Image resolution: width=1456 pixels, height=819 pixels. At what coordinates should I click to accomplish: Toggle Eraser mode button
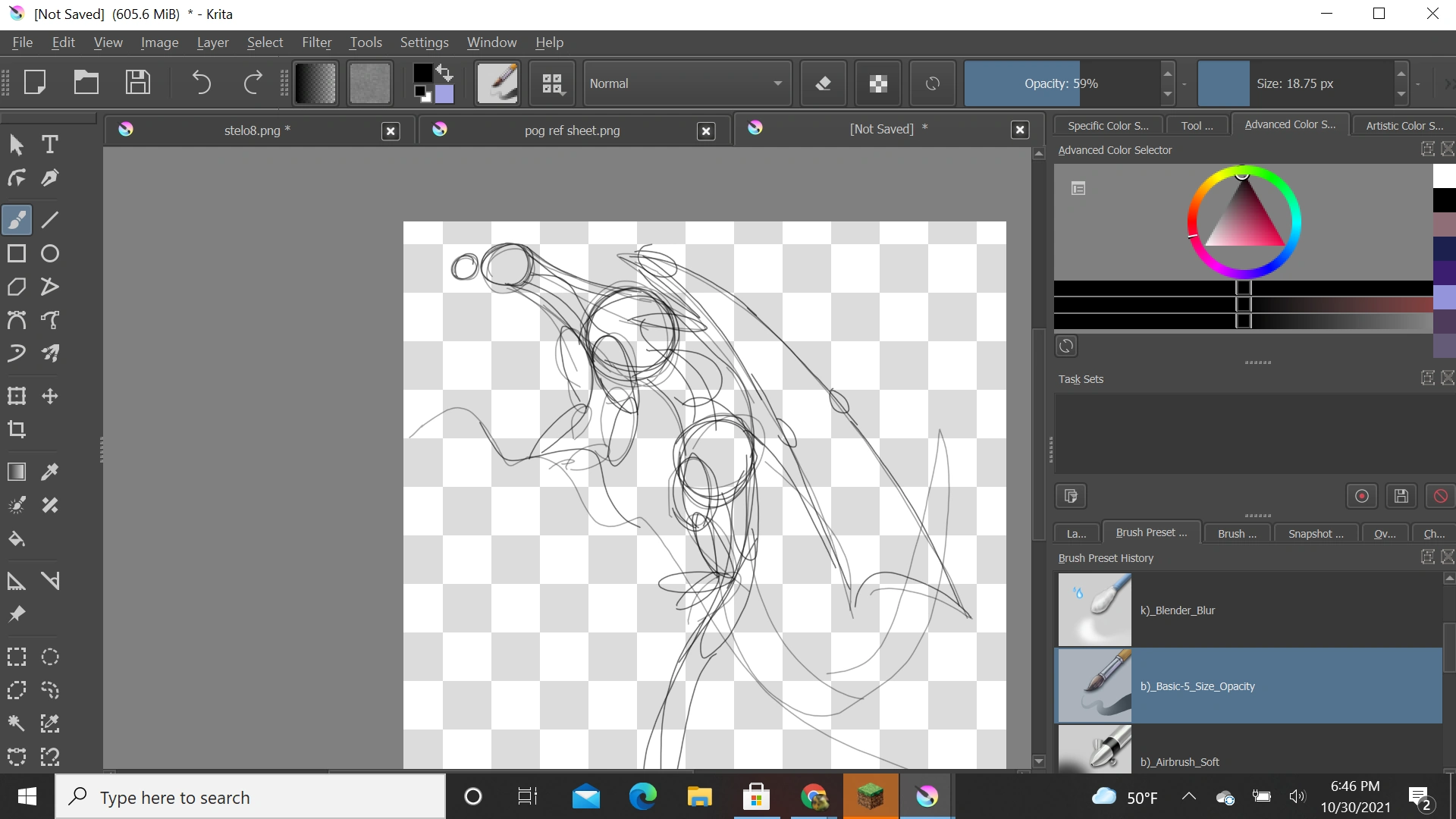[824, 83]
